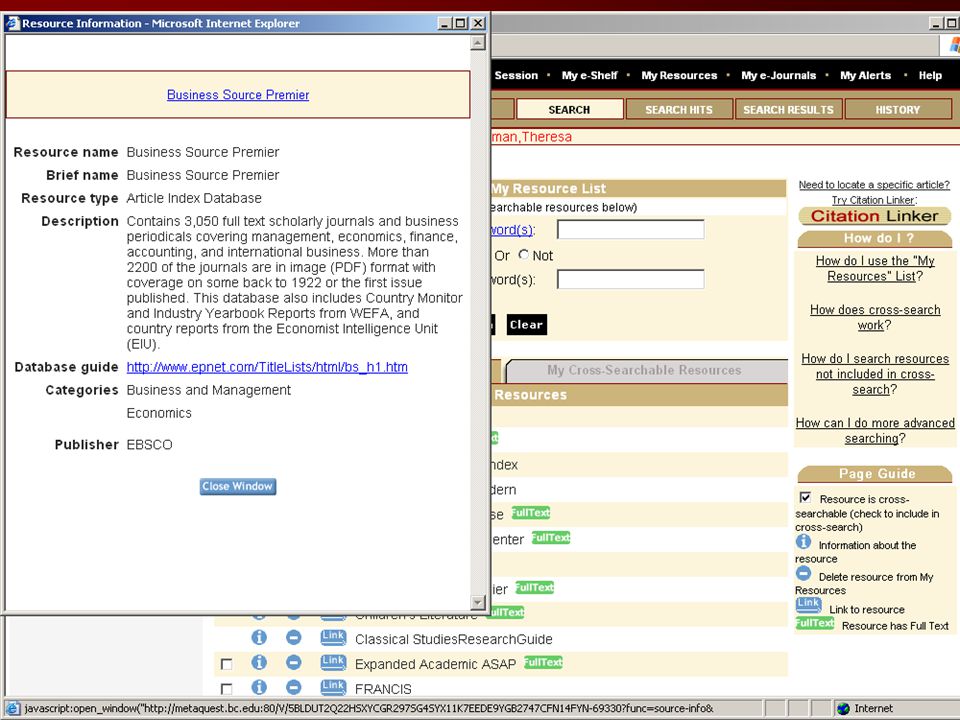Click FullText badge beside Expanded Academic ASAP

click(543, 662)
